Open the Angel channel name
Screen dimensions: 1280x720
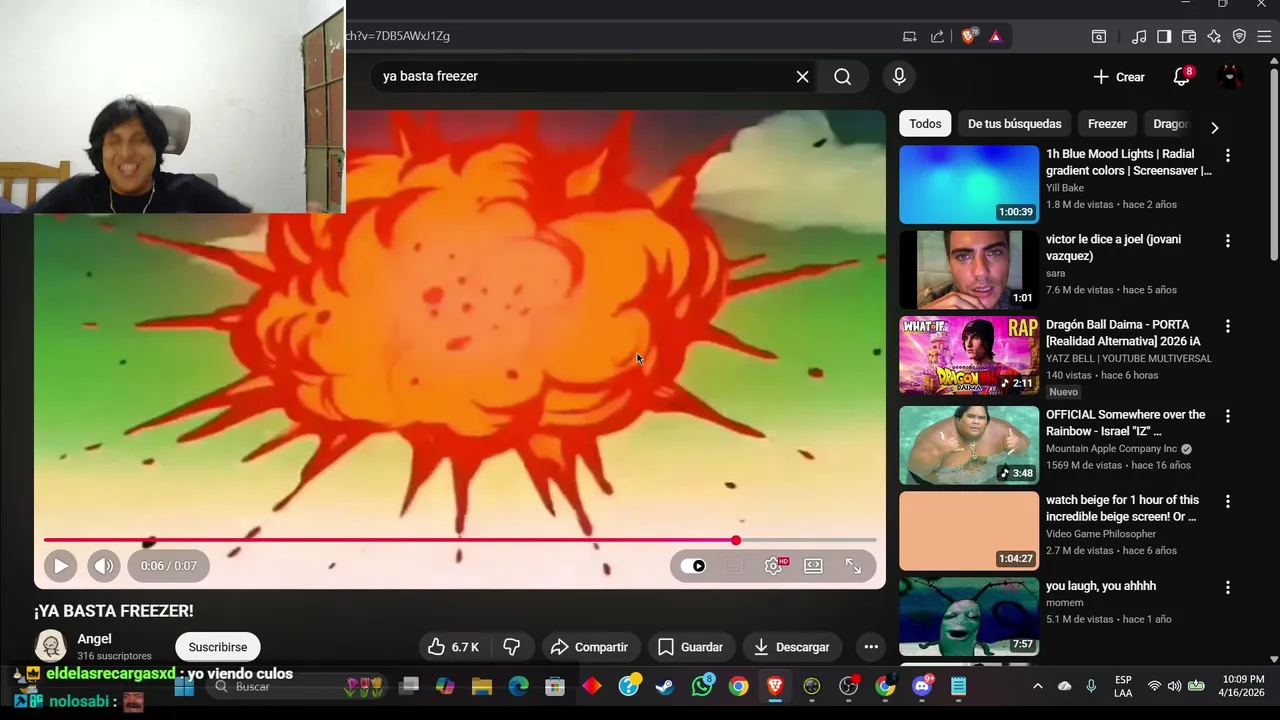(x=94, y=639)
